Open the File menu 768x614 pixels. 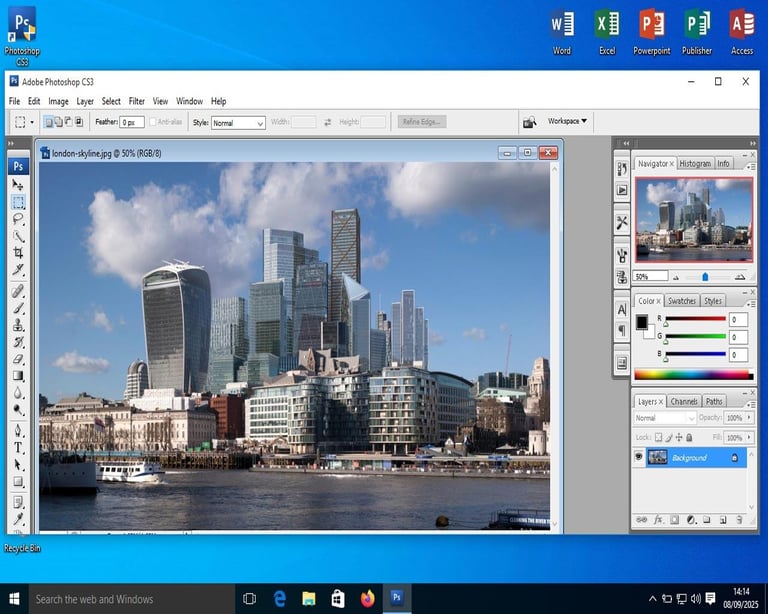pyautogui.click(x=15, y=101)
